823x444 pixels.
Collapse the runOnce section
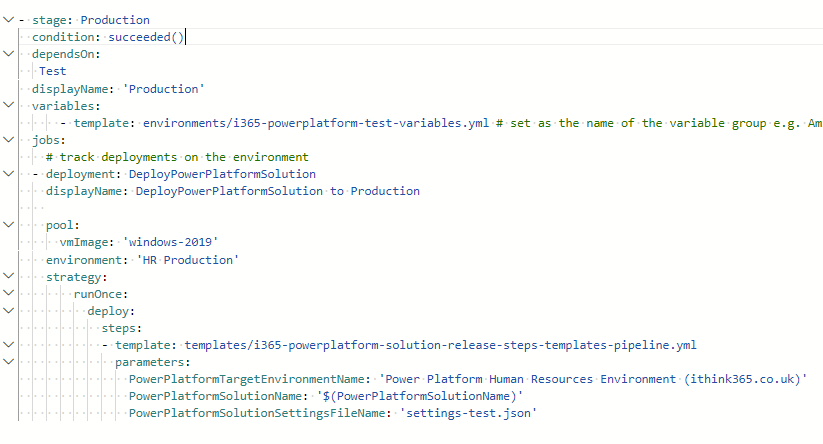[x=8, y=294]
